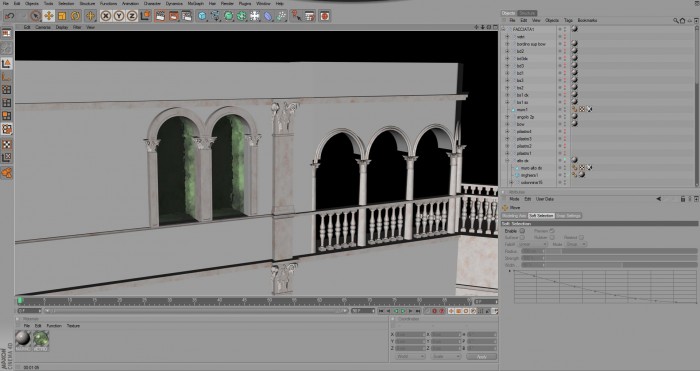Switch to the Snap Settings tab
Screen dimensions: 700x371
(568, 216)
